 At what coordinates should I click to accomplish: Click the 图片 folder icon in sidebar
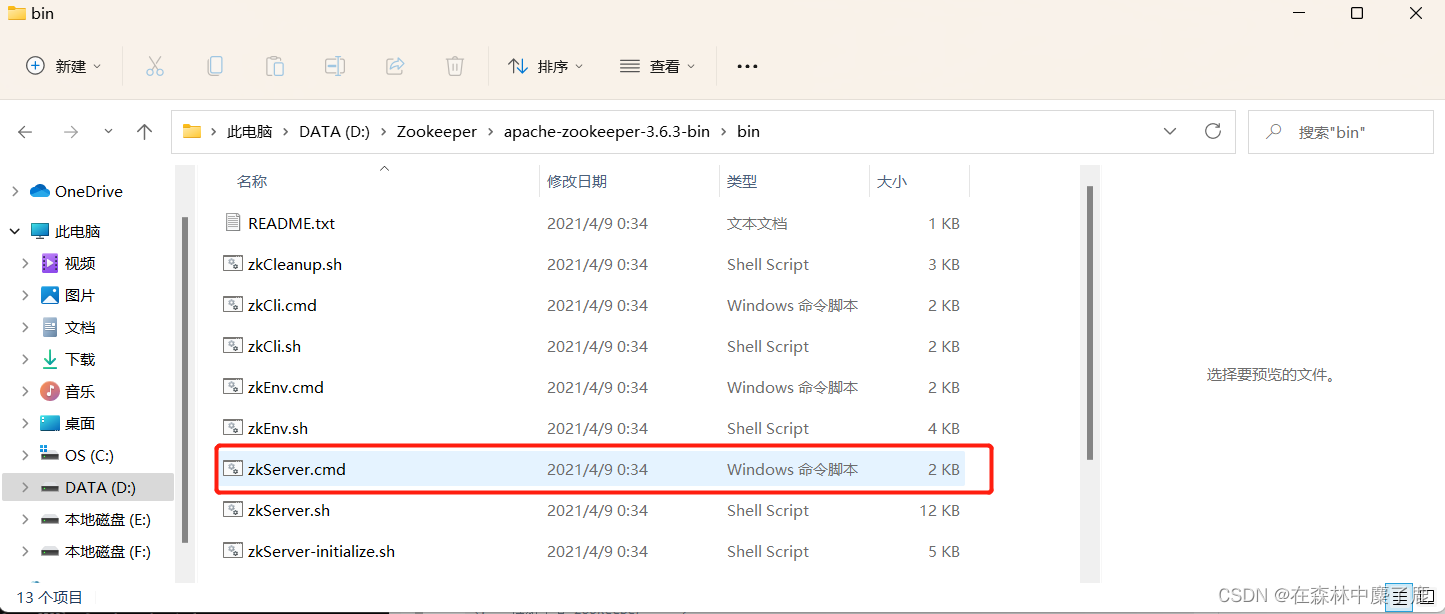pos(50,295)
